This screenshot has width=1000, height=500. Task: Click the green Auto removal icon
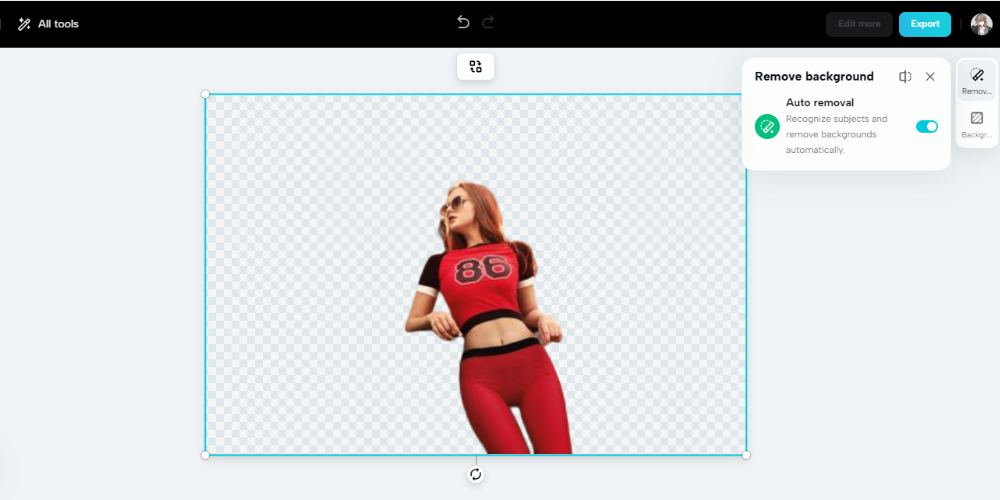point(767,126)
